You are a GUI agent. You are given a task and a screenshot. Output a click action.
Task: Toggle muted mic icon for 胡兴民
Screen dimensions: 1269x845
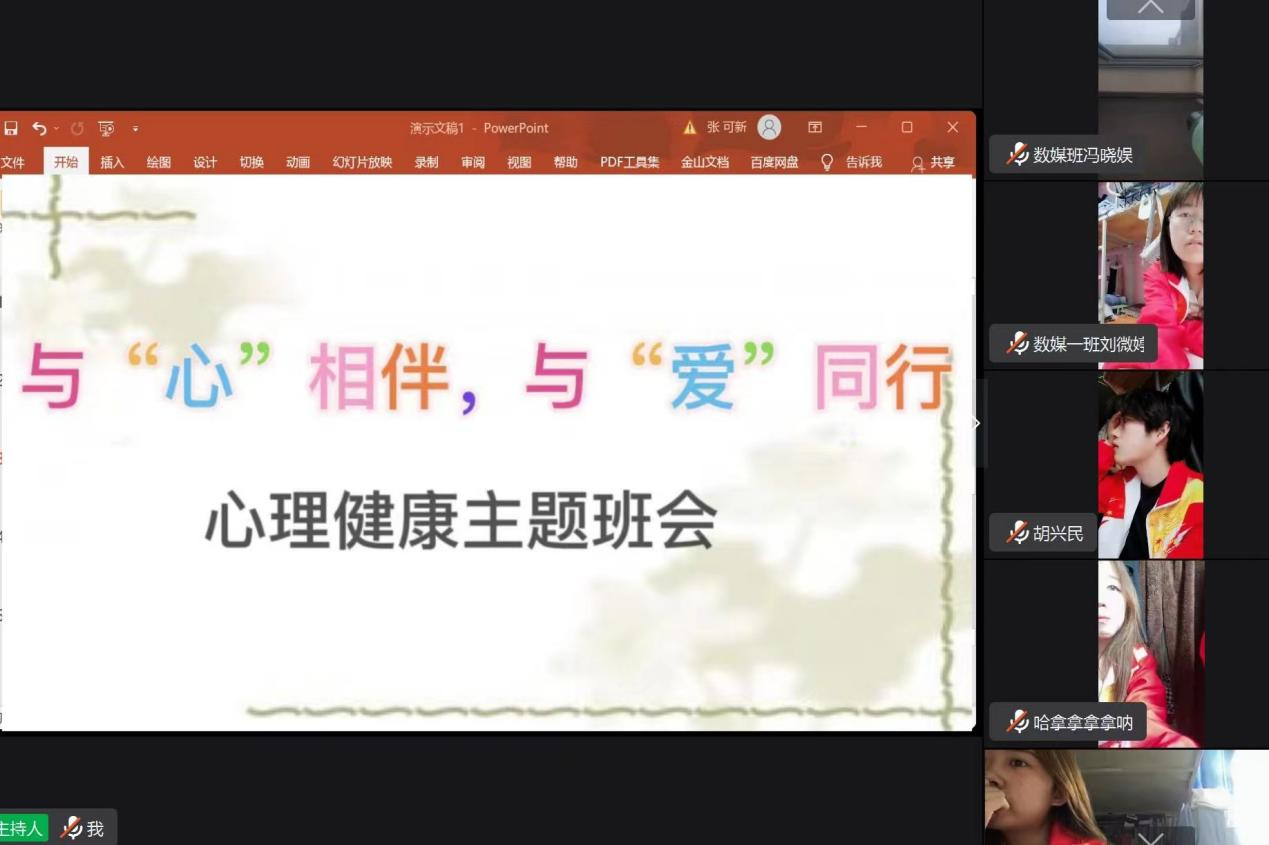[1018, 533]
